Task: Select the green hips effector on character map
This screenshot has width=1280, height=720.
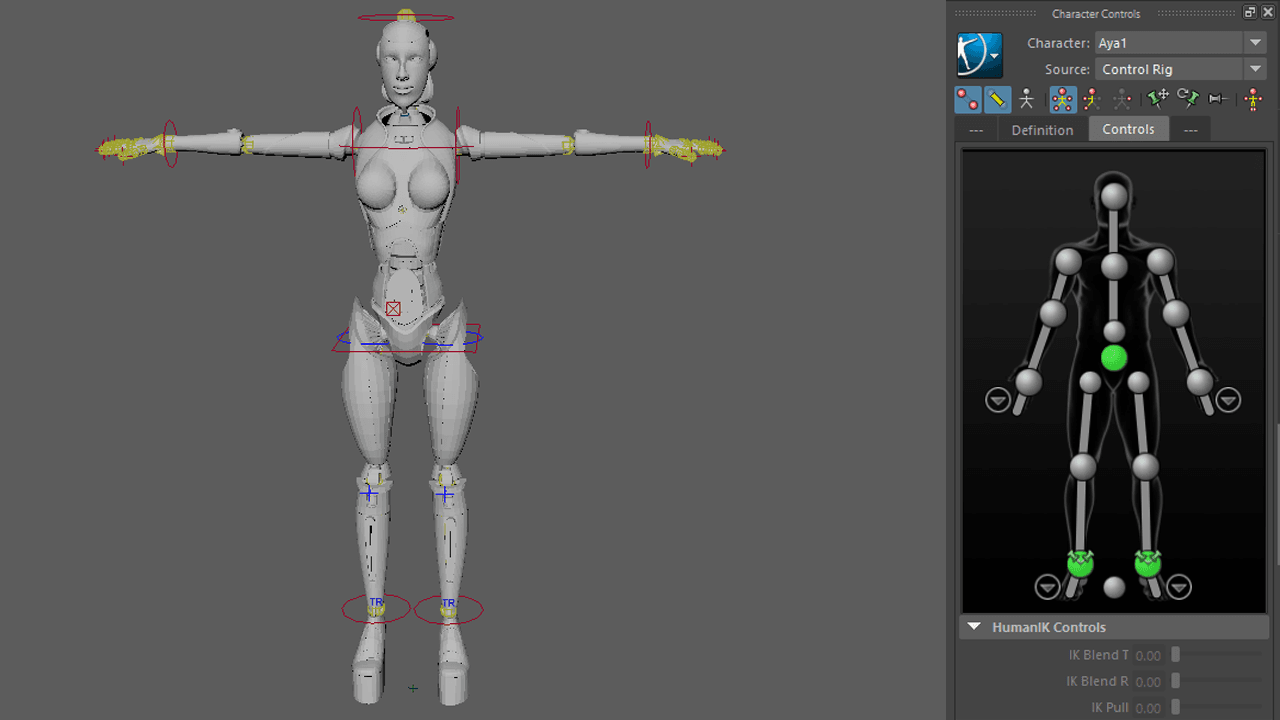Action: (1113, 356)
